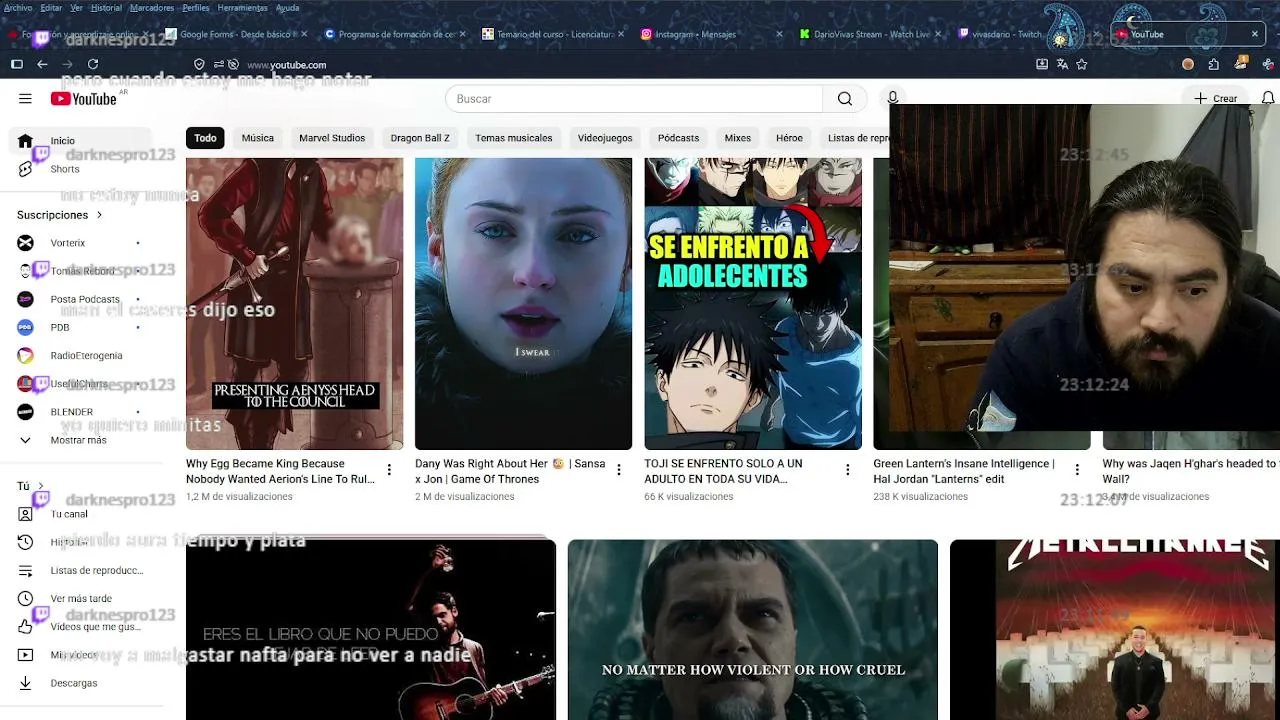This screenshot has height=720, width=1280.
Task: Select the Mixes filter chip
Action: [x=737, y=138]
